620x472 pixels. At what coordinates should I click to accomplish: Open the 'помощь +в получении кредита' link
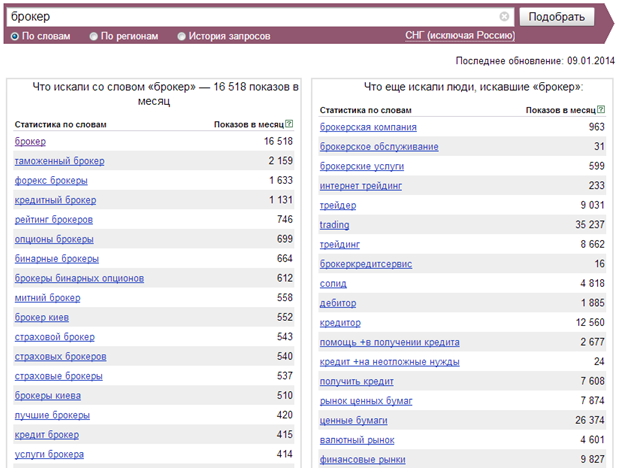click(x=389, y=342)
